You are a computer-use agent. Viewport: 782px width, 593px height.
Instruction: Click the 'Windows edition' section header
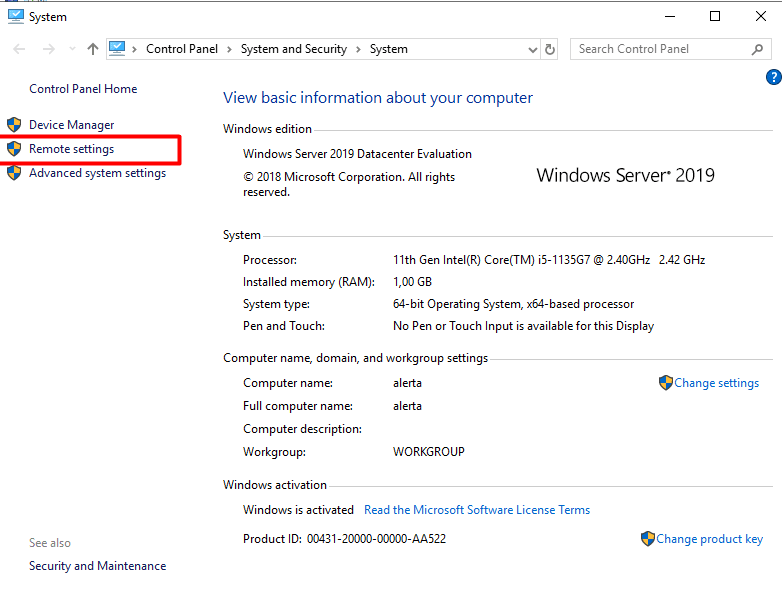[x=267, y=129]
